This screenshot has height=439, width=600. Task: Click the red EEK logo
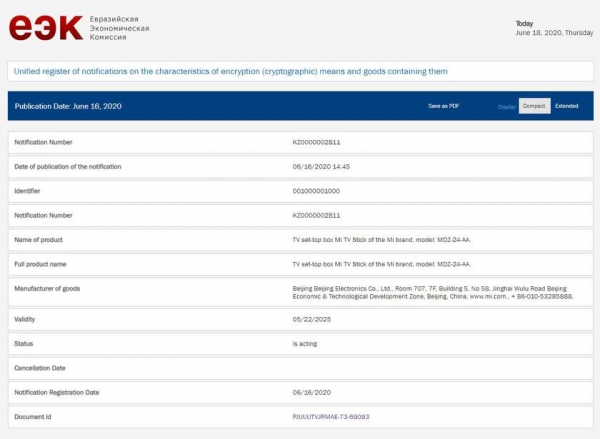[46, 28]
